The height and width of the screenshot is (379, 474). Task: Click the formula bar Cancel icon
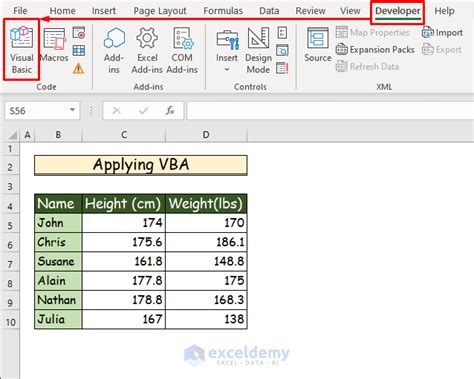(x=116, y=110)
